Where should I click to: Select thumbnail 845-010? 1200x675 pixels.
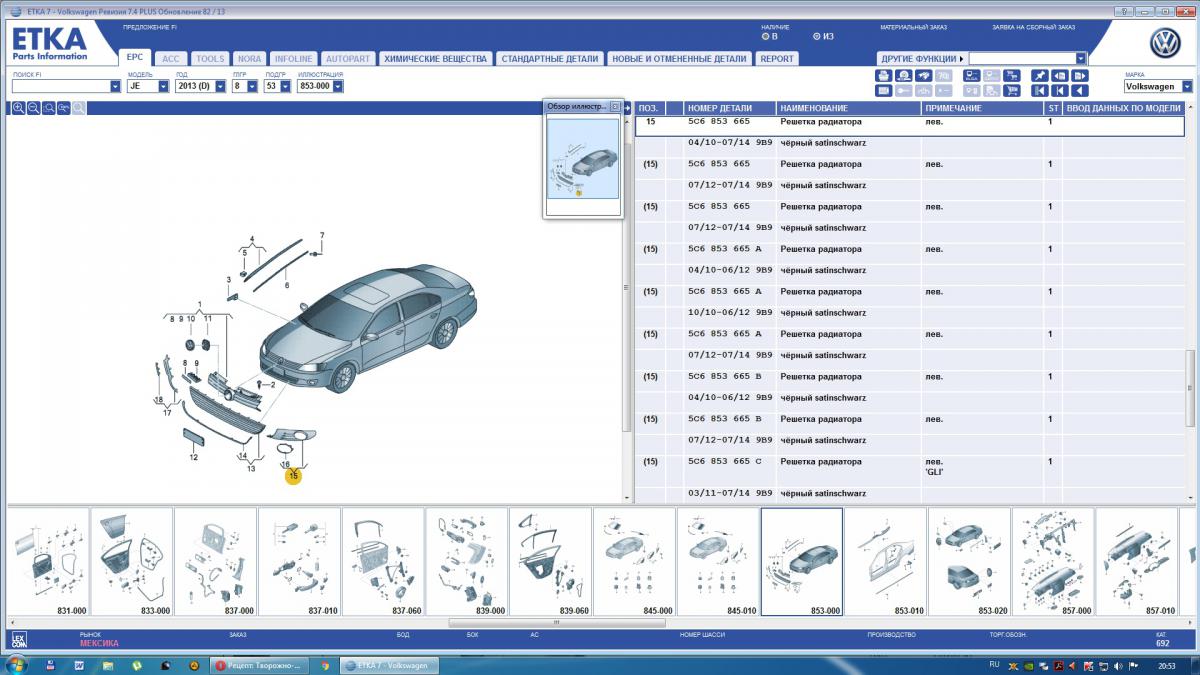click(718, 562)
